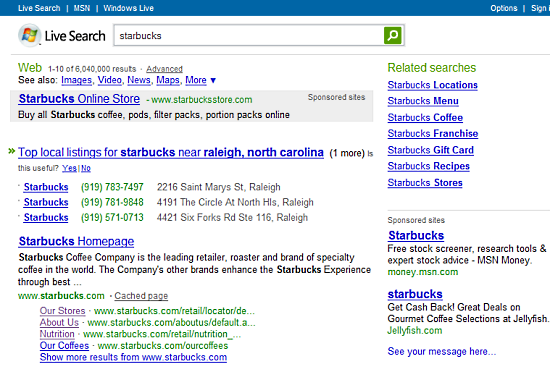This screenshot has height=372, width=550.
Task: Open Starbucks listing at 4421 Six Forks Rd
Action: 46,217
